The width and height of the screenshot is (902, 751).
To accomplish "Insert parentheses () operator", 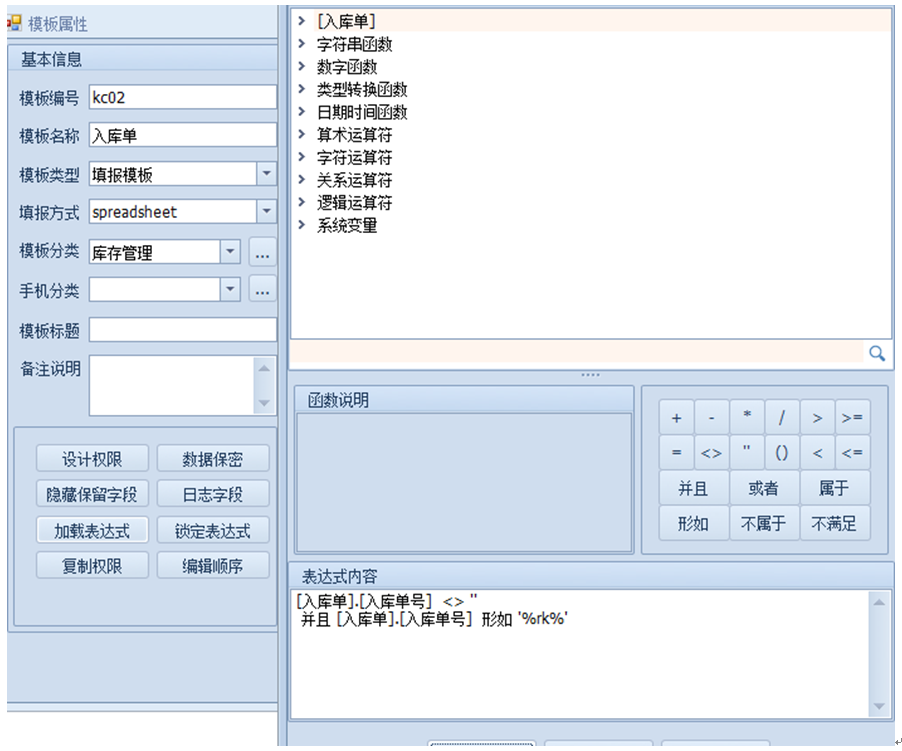I will tap(781, 453).
